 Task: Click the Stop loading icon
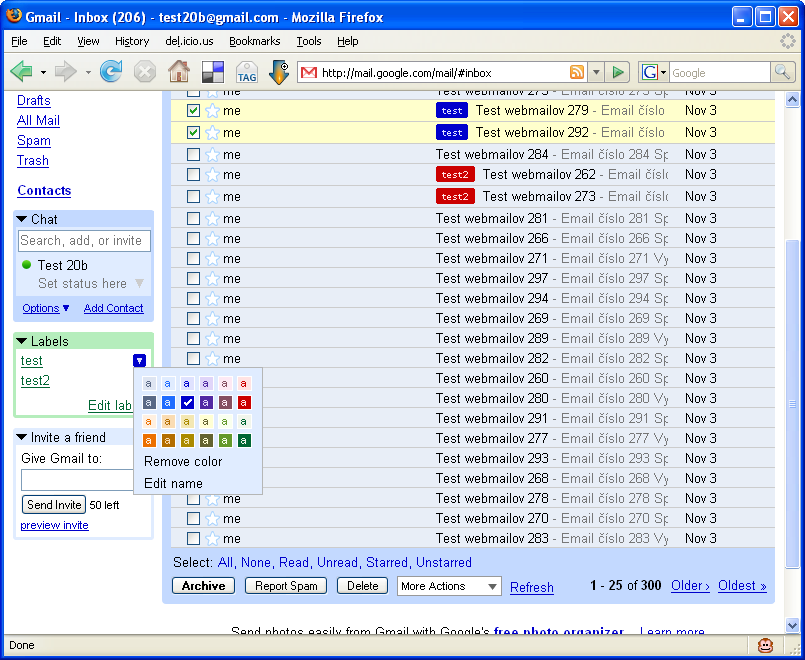(145, 72)
